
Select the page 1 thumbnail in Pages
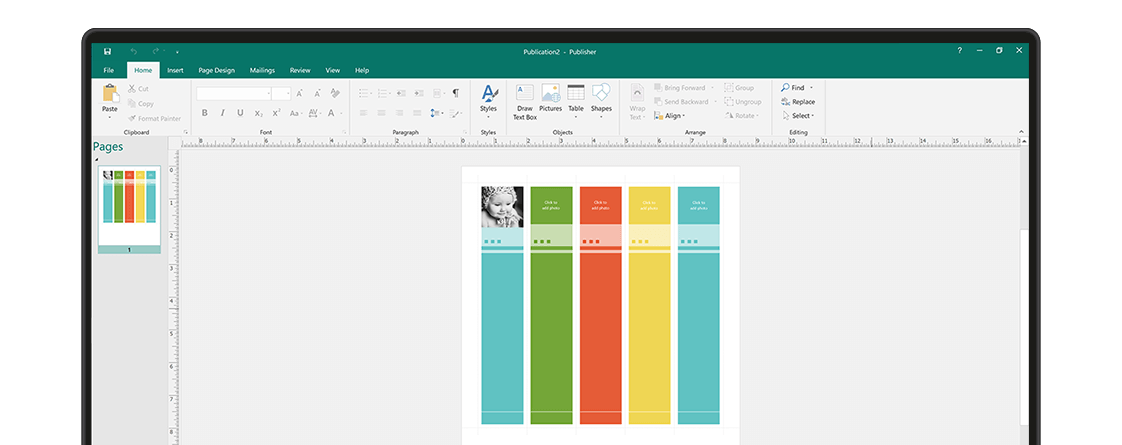[129, 206]
